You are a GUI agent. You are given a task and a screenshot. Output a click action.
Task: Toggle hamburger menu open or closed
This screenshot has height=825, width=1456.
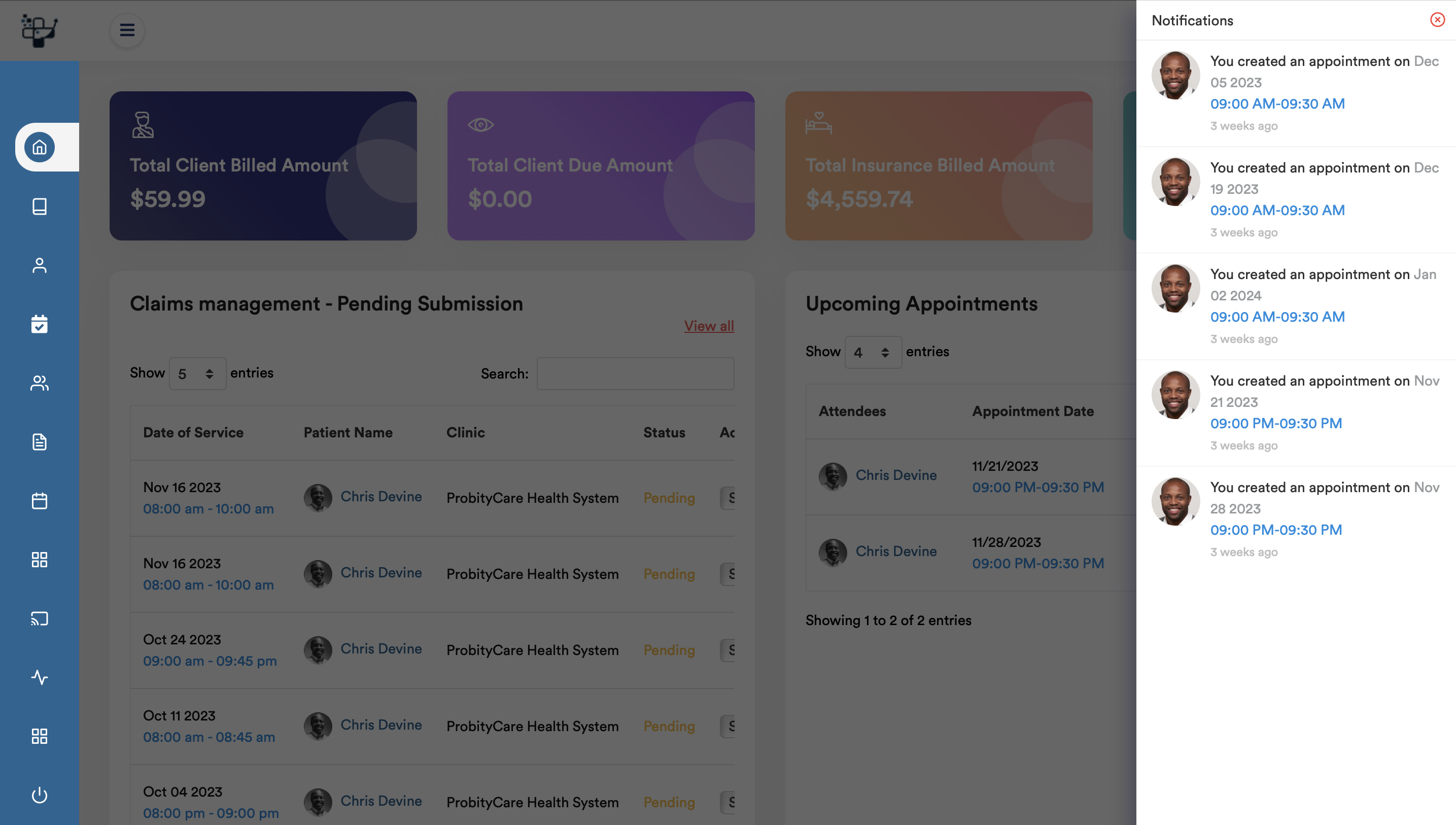(x=127, y=30)
